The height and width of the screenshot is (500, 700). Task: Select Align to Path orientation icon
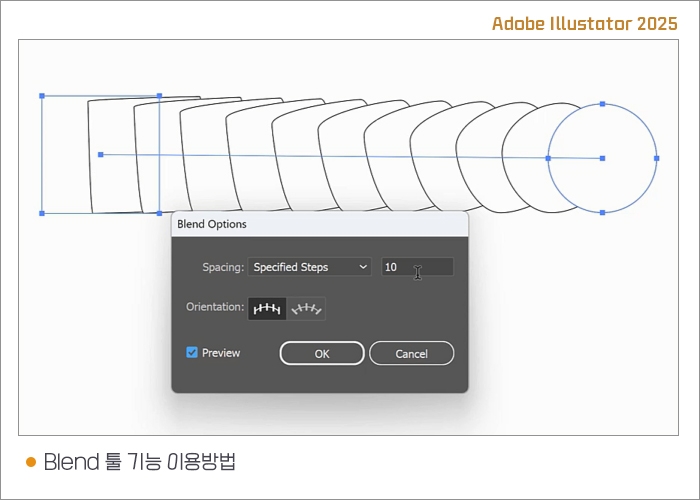tap(306, 308)
